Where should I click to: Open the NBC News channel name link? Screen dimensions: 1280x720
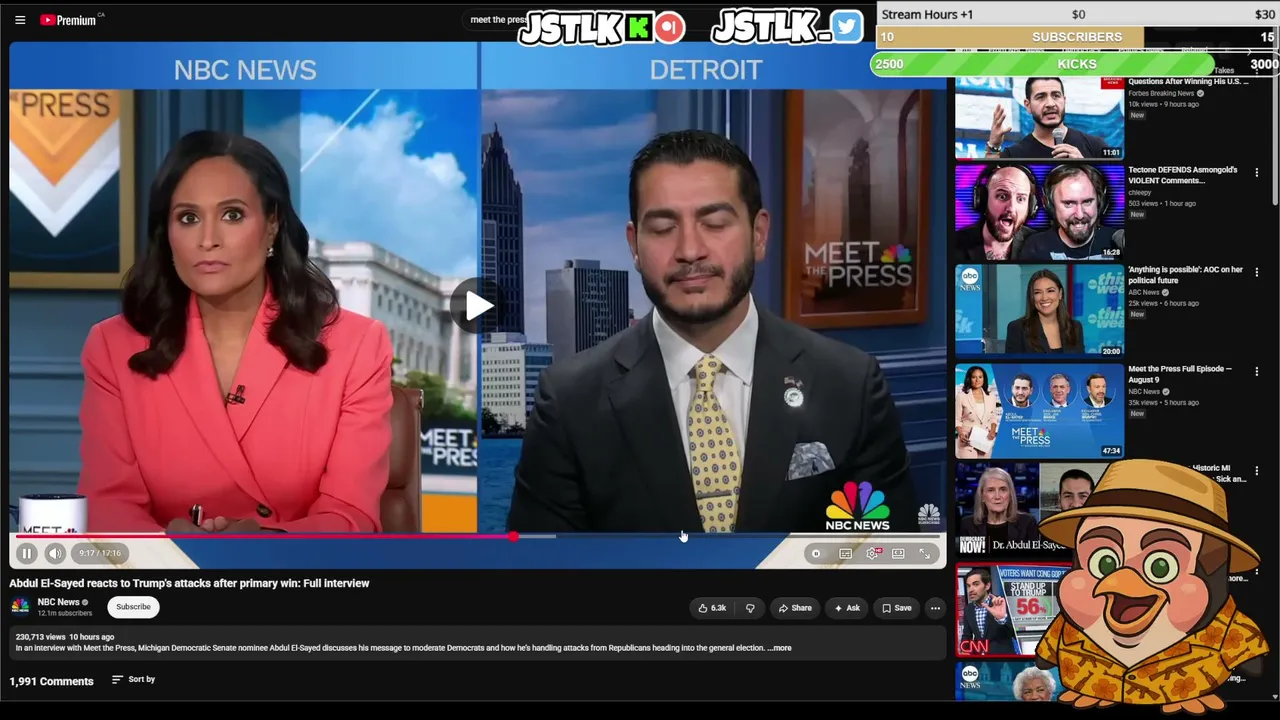(x=58, y=602)
